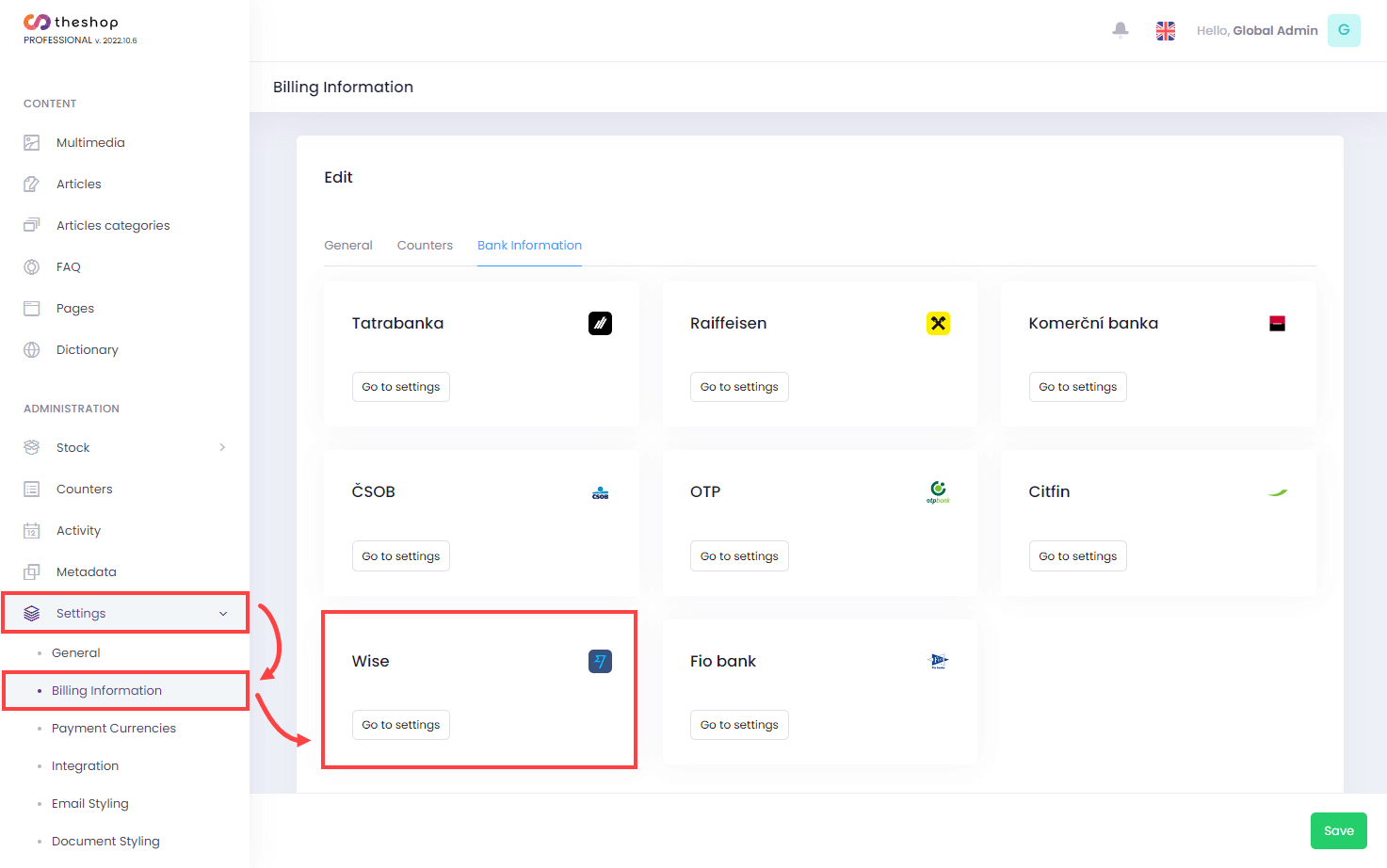Screen dimensions: 1387x868
Task: Click the Pages sidebar icon
Action: (32, 309)
